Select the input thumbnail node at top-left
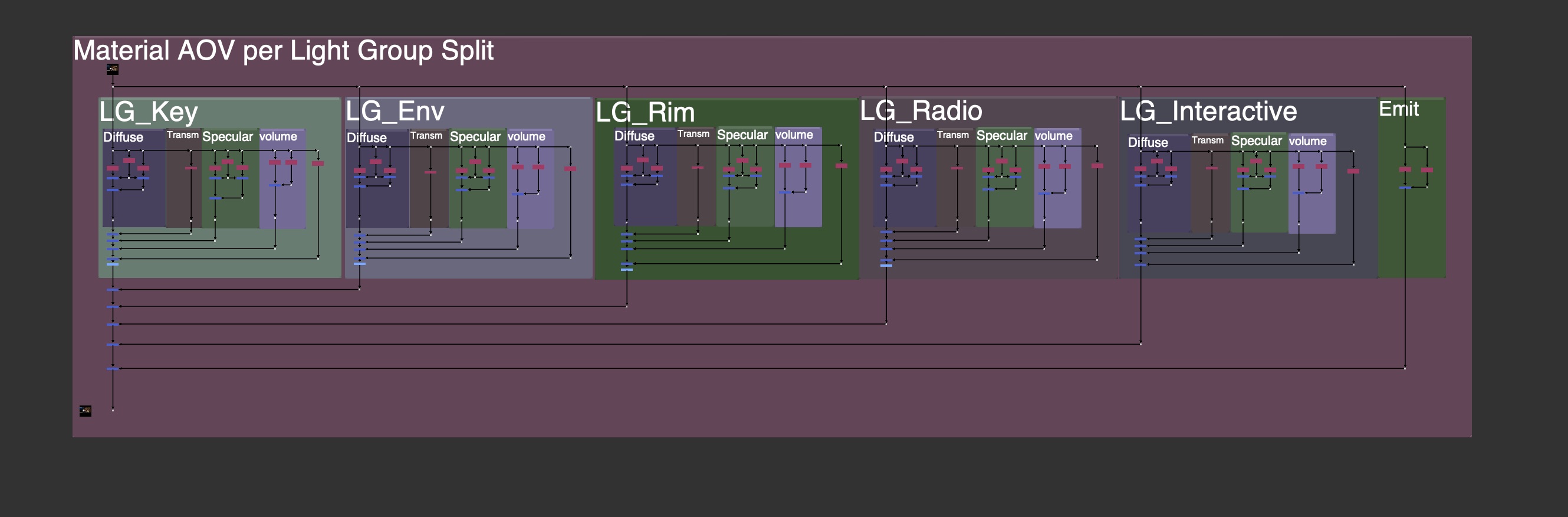 click(x=113, y=69)
